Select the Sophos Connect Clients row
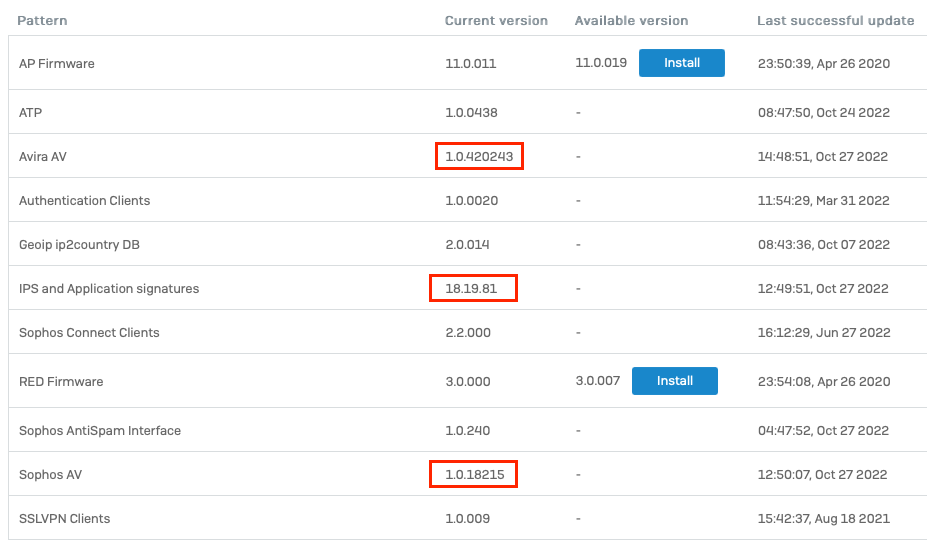927x550 pixels. click(468, 332)
